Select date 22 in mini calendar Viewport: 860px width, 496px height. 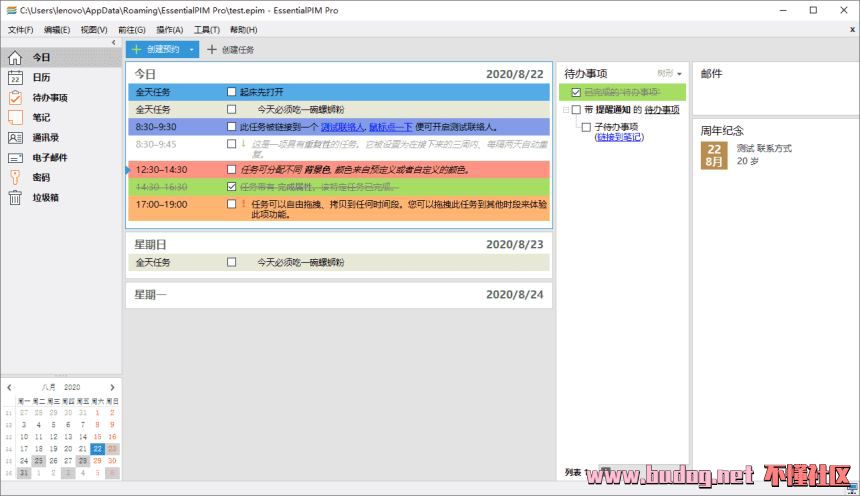click(98, 449)
